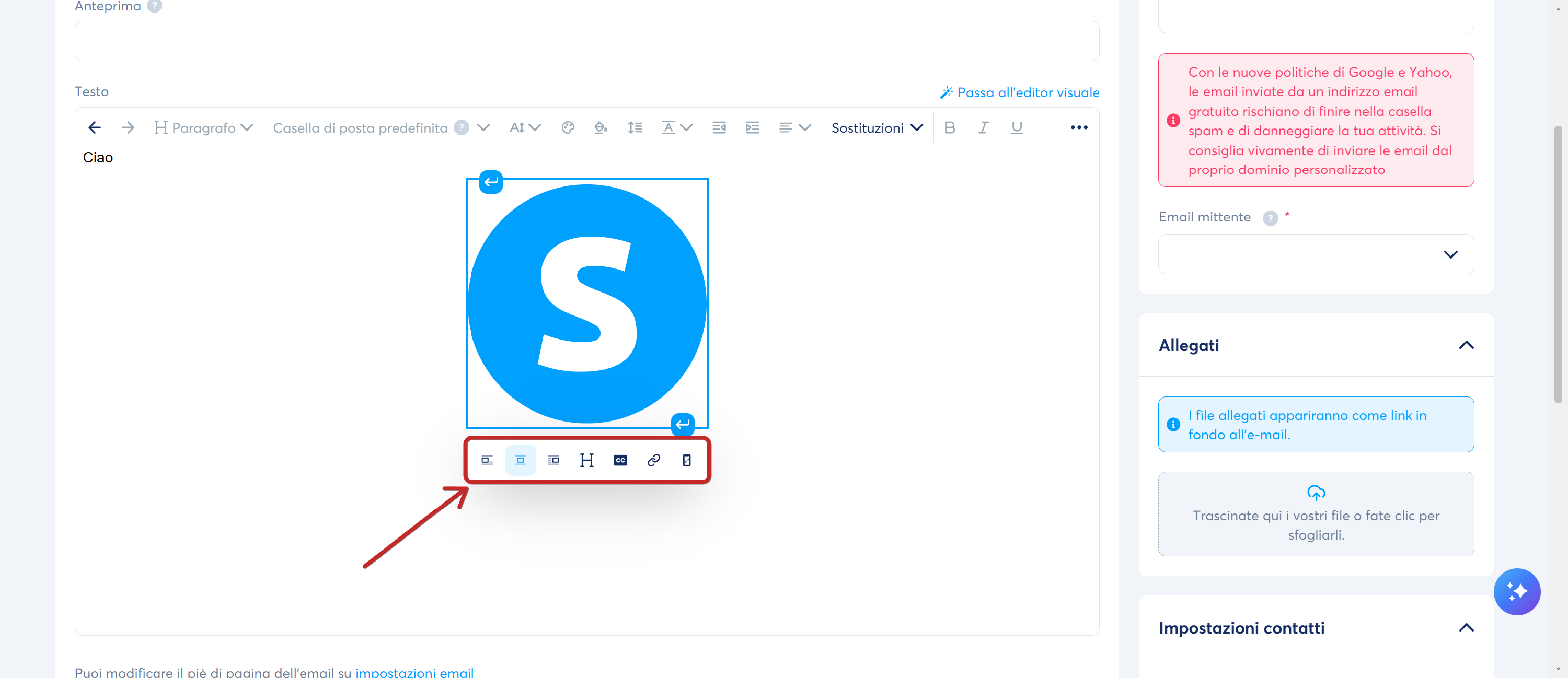Viewport: 1568px width, 678px height.
Task: Decrease the paragraph indent
Action: point(719,127)
